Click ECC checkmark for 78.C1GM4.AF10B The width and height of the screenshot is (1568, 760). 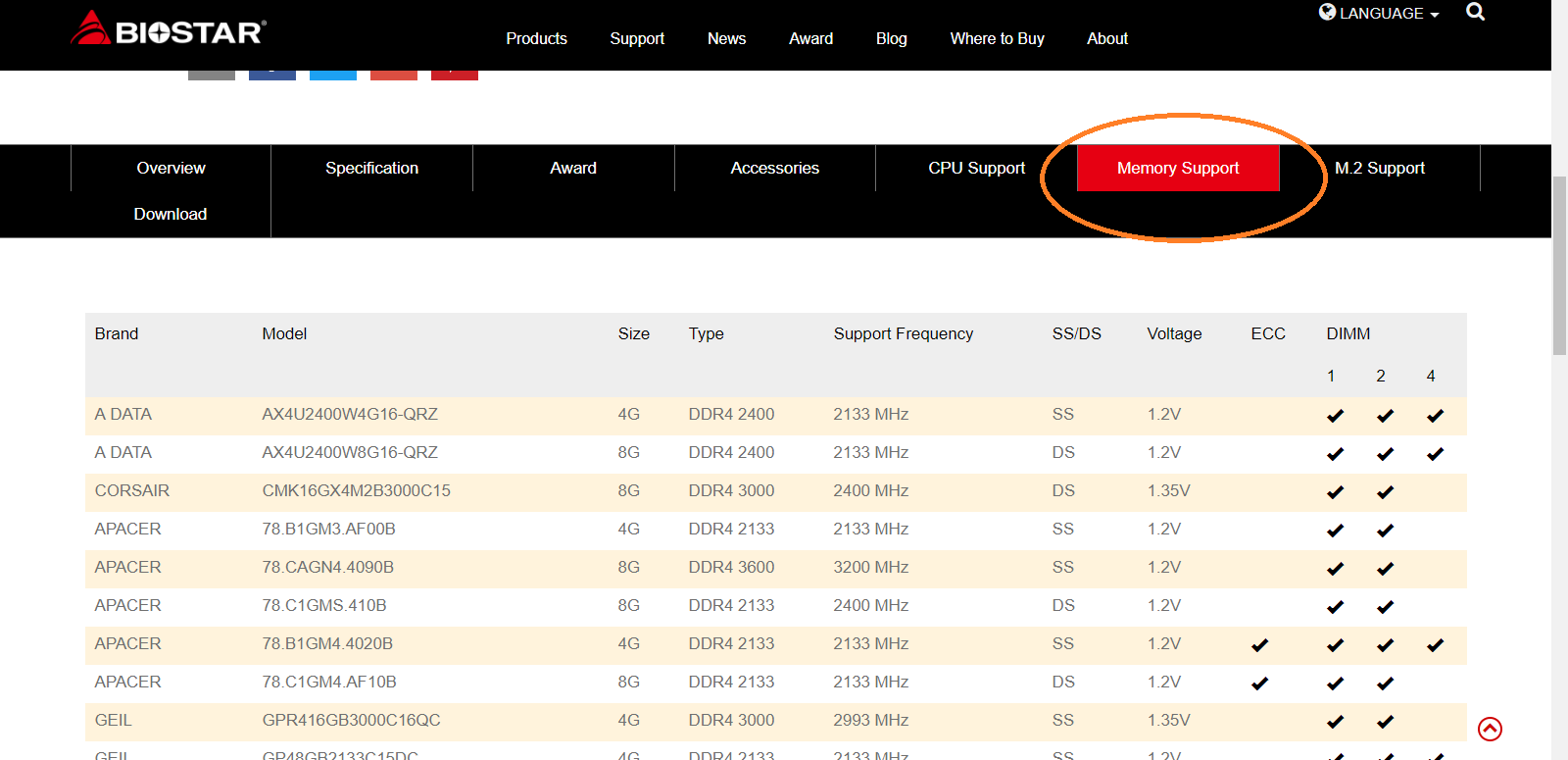point(1259,684)
